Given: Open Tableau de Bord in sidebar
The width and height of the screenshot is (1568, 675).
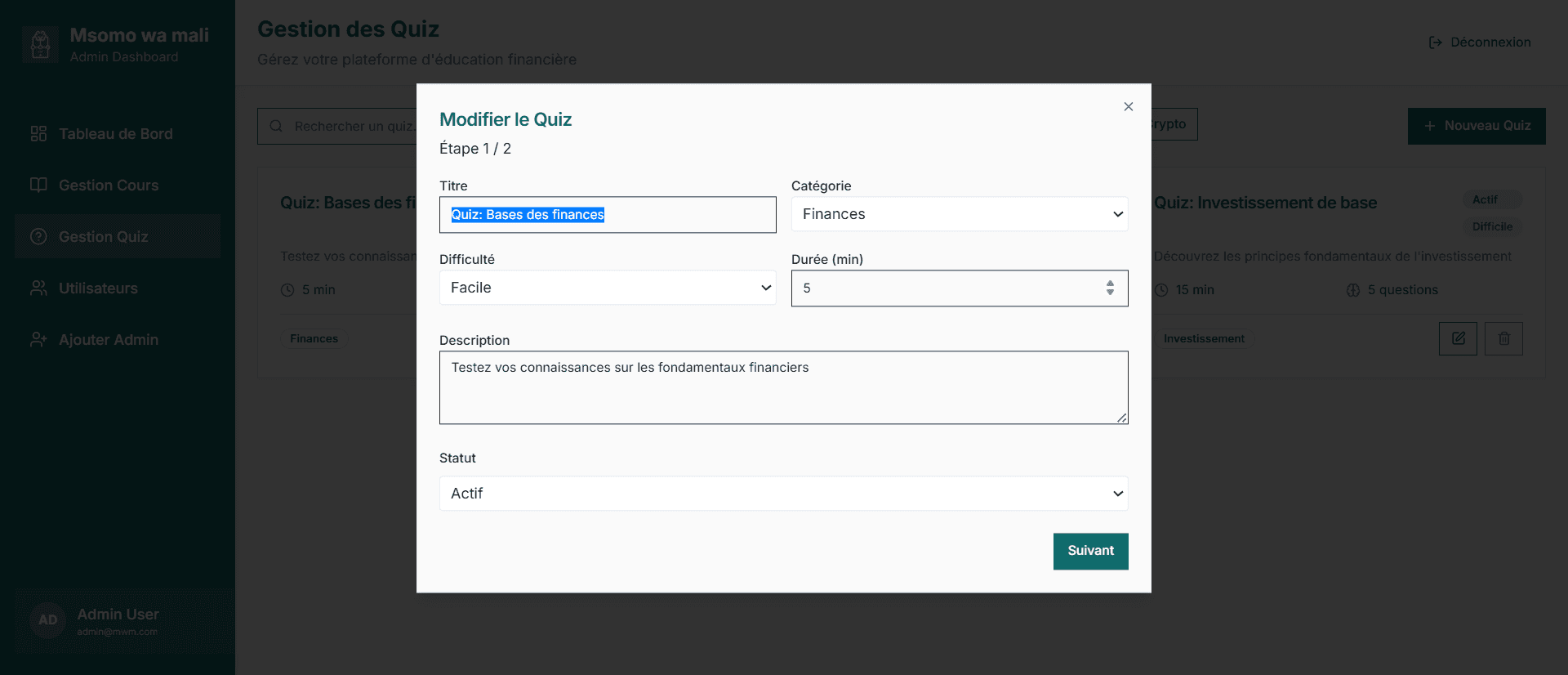Looking at the screenshot, I should coord(115,134).
